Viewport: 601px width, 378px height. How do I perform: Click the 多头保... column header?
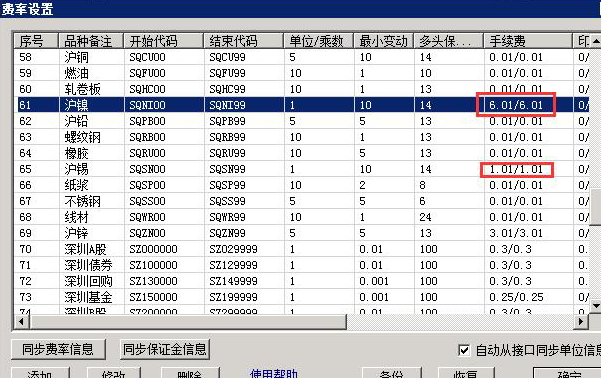point(449,41)
